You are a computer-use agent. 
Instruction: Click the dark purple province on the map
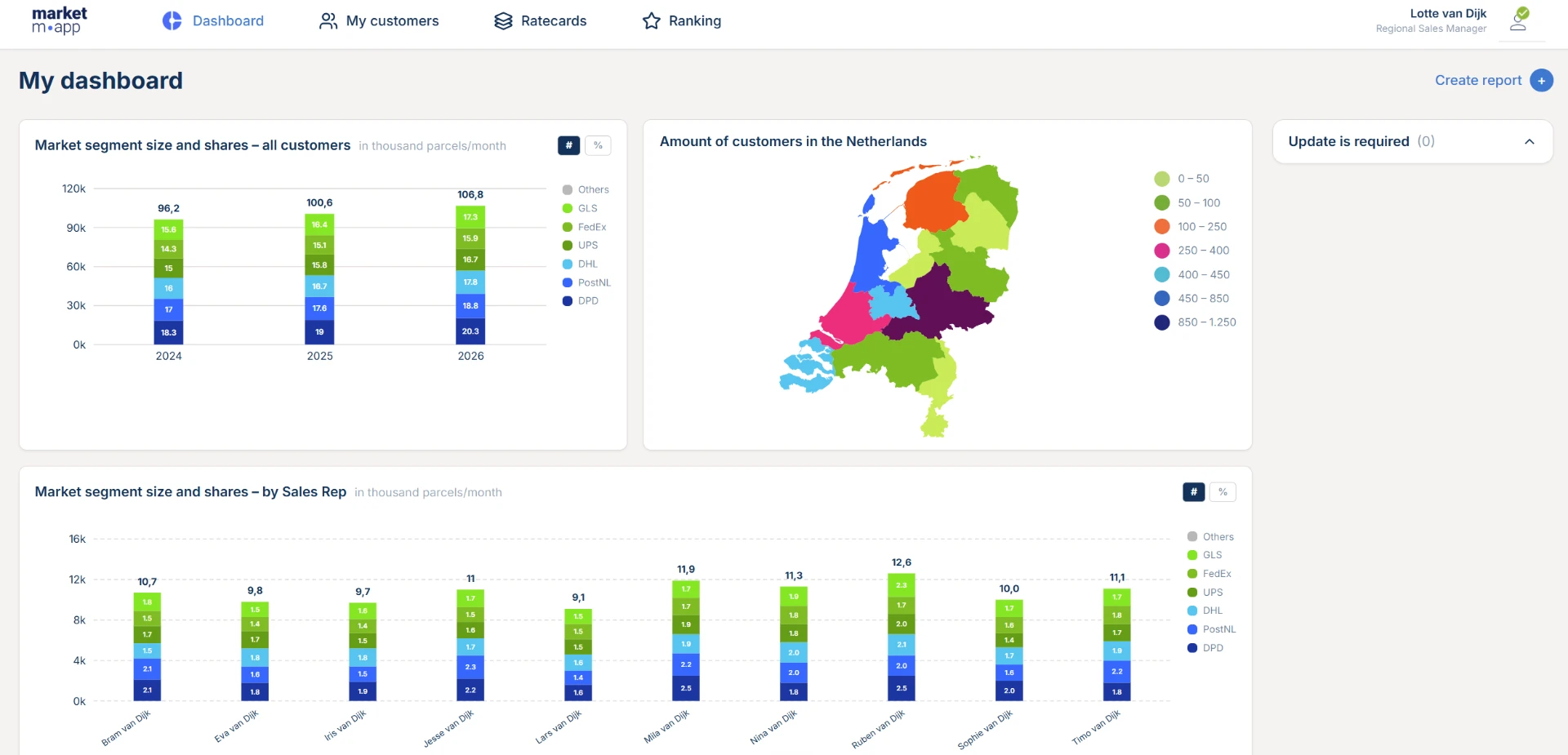(x=945, y=301)
